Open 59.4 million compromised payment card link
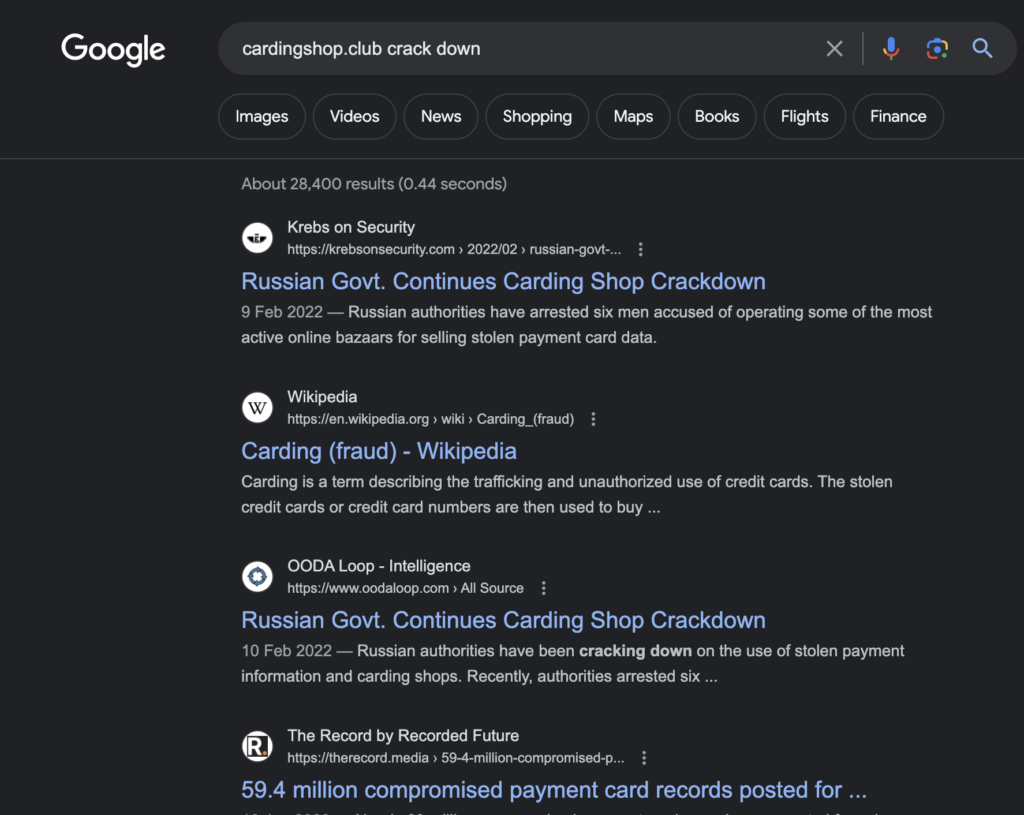This screenshot has width=1024, height=815. (x=554, y=790)
